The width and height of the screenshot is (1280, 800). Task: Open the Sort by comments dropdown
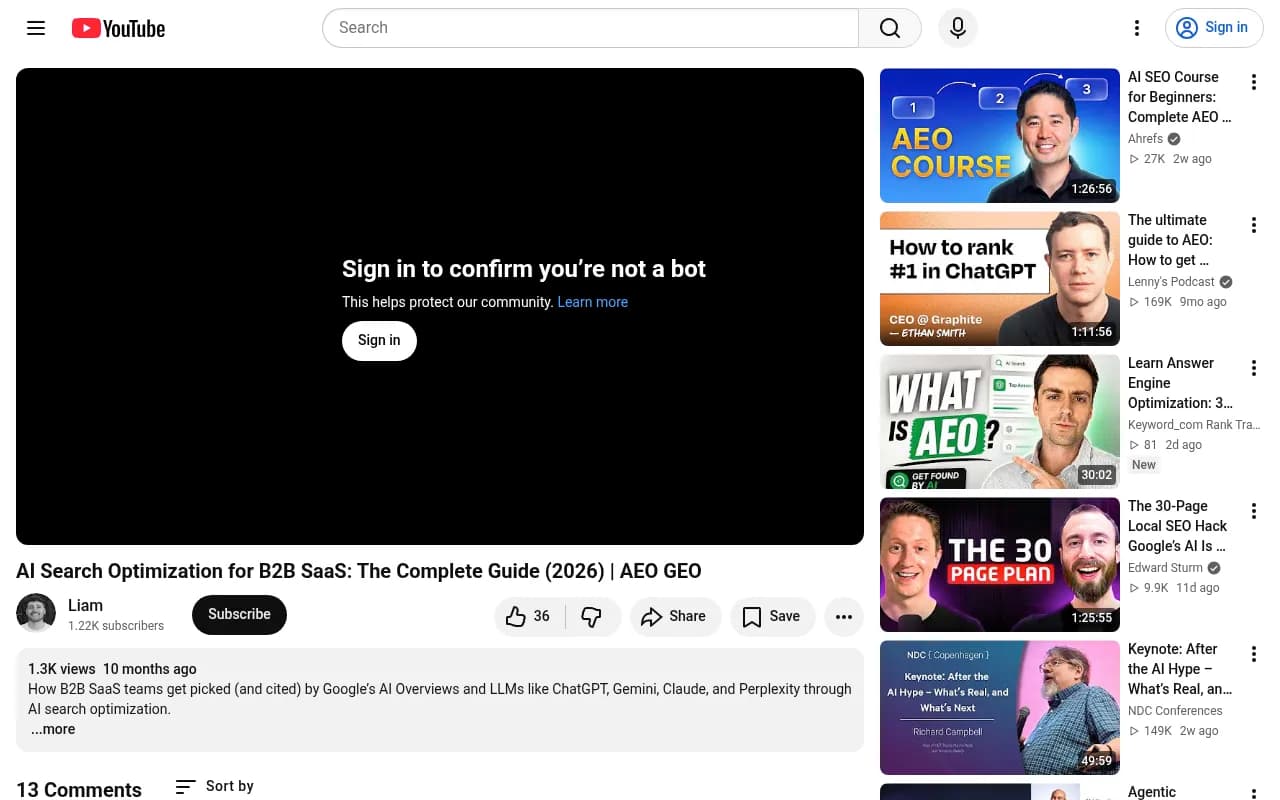tap(214, 786)
